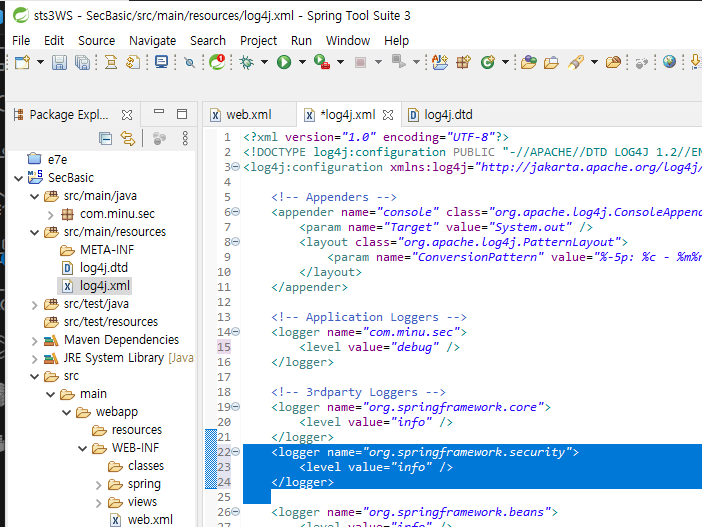The width and height of the screenshot is (702, 527).
Task: Expand the src/test/java folder
Action: tap(34, 305)
